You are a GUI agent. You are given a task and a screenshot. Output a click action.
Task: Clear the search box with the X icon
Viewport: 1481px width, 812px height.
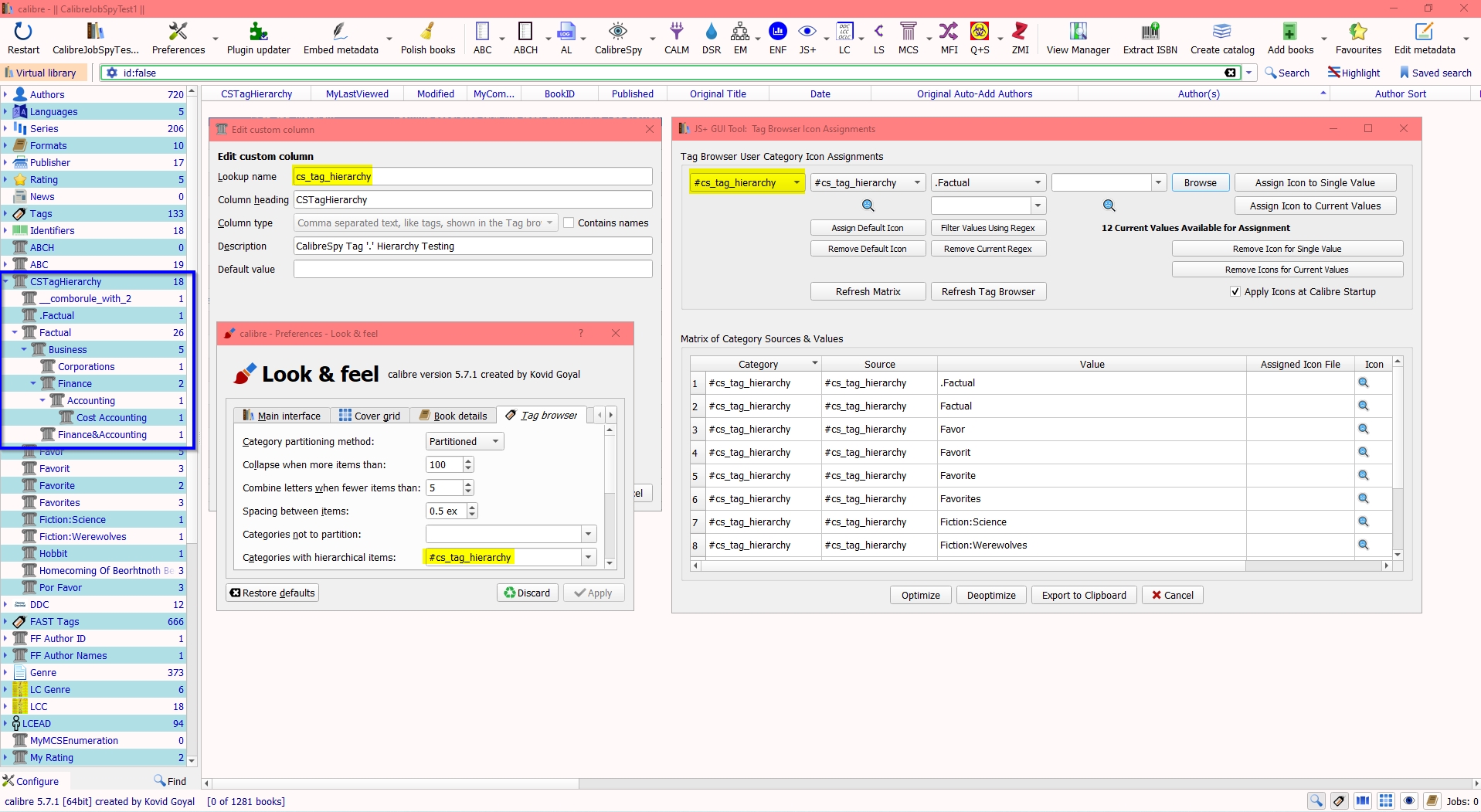(1231, 73)
